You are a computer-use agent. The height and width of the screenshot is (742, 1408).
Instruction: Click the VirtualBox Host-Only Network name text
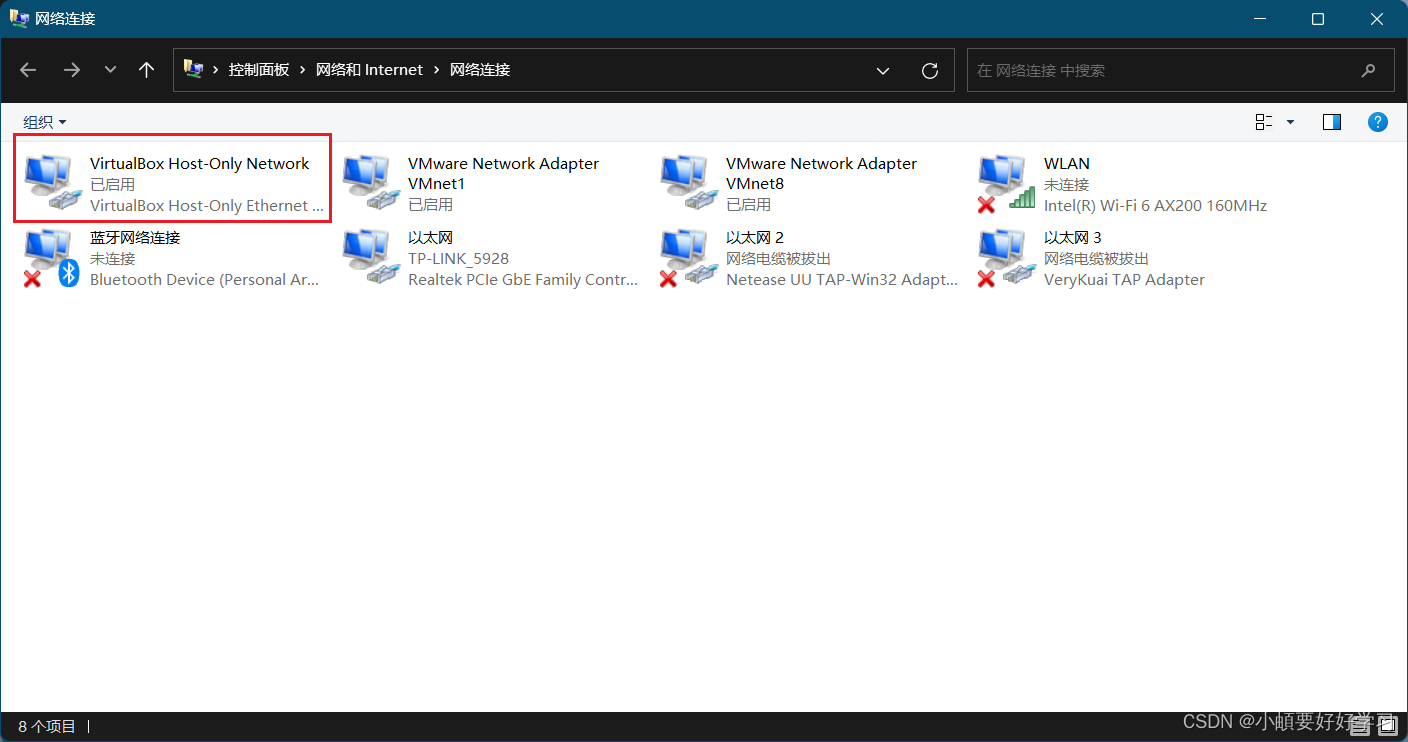tap(200, 164)
